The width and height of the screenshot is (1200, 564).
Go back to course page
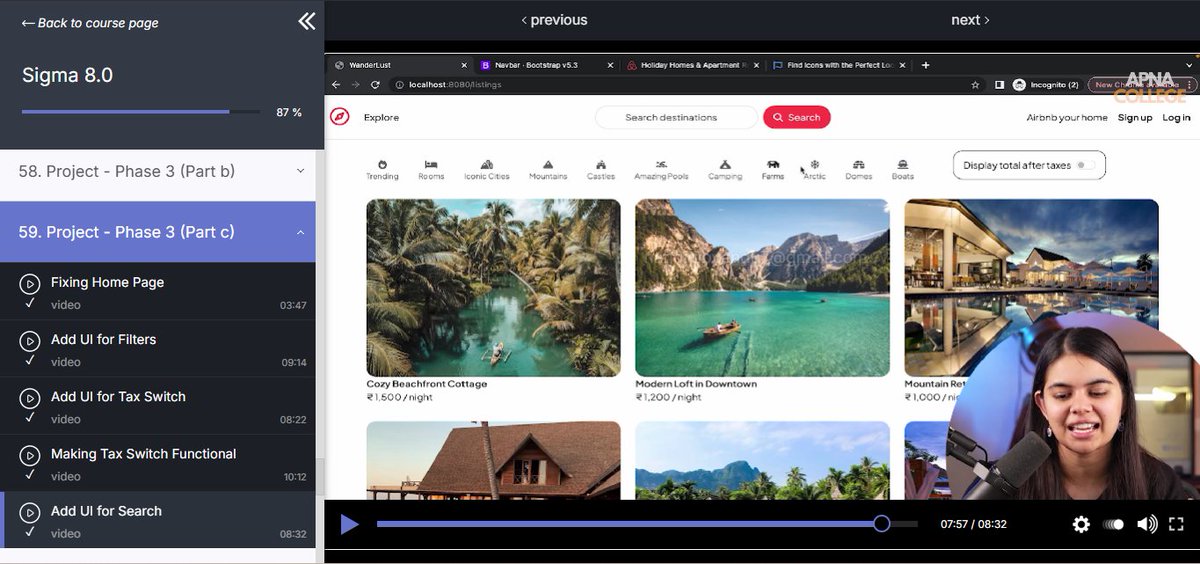pos(90,23)
